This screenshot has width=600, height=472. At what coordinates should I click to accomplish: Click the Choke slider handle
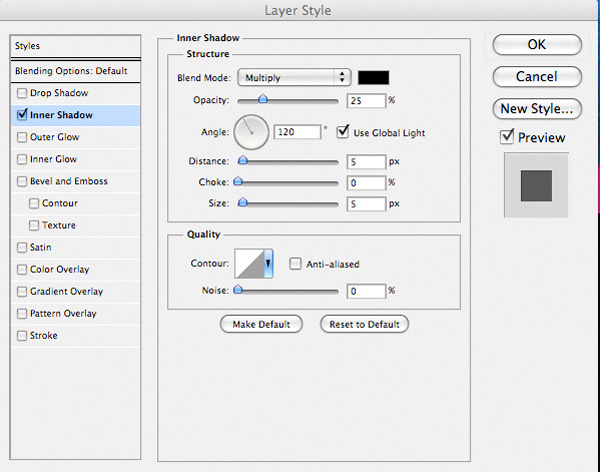pos(238,181)
